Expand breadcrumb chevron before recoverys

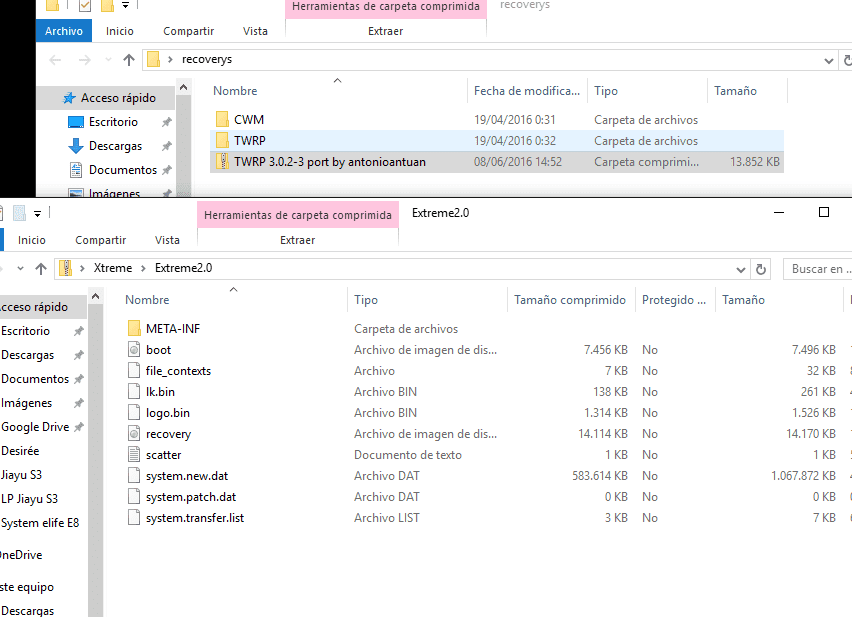click(171, 59)
